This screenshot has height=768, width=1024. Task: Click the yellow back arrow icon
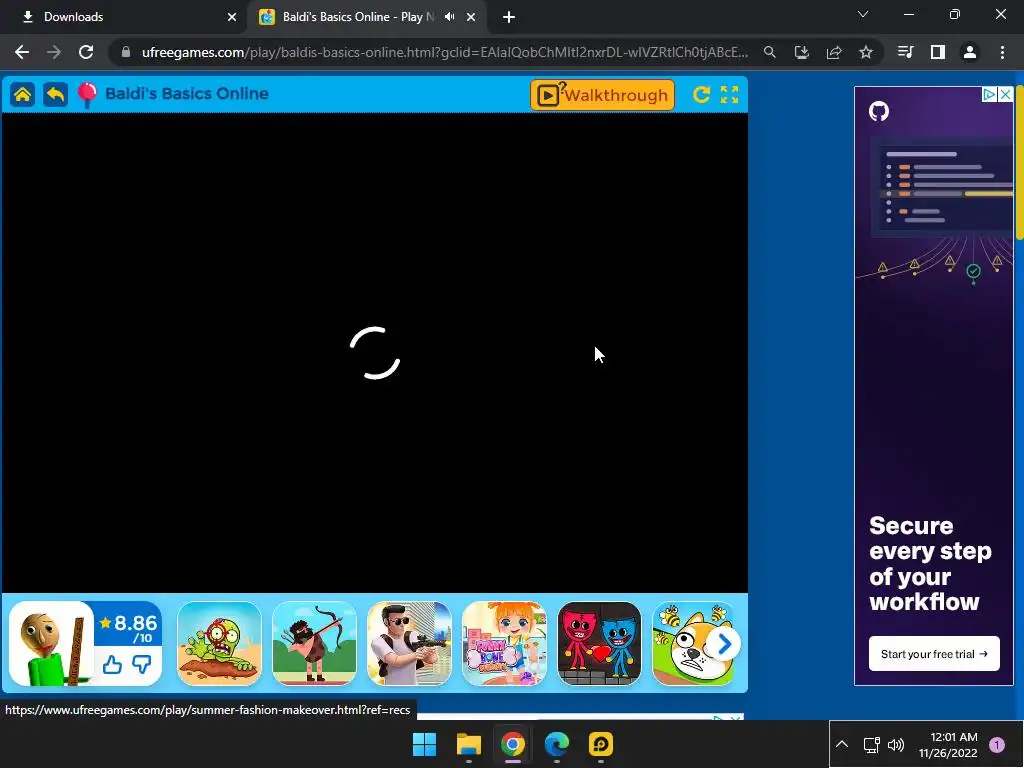pos(56,95)
